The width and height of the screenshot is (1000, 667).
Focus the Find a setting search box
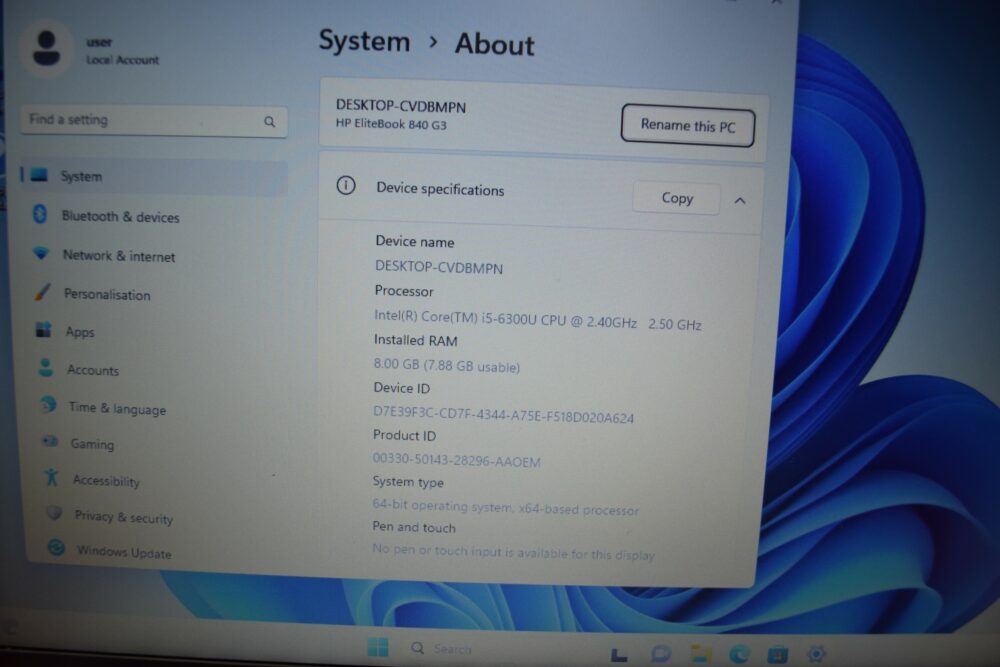[153, 121]
